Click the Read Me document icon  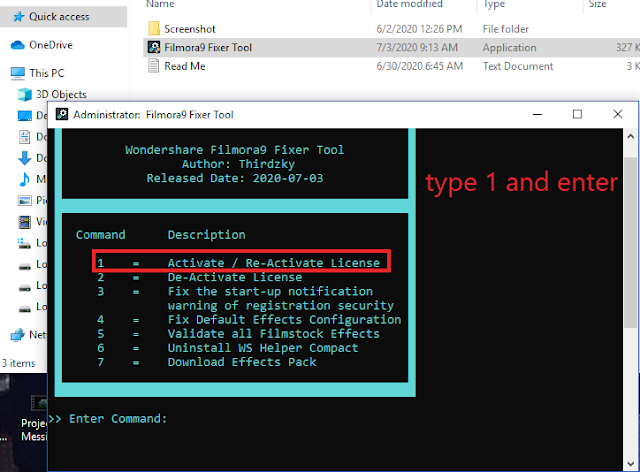click(153, 66)
